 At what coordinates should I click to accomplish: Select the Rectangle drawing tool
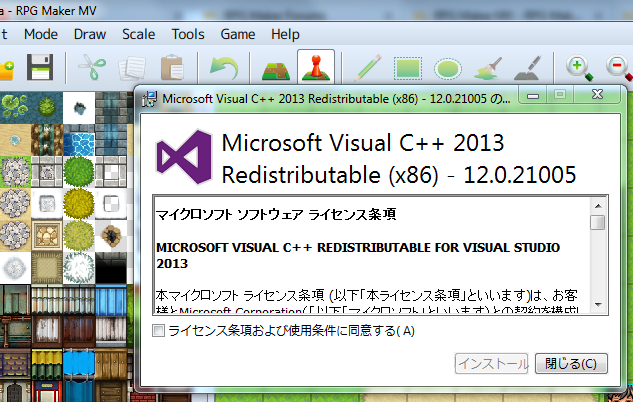pyautogui.click(x=408, y=68)
